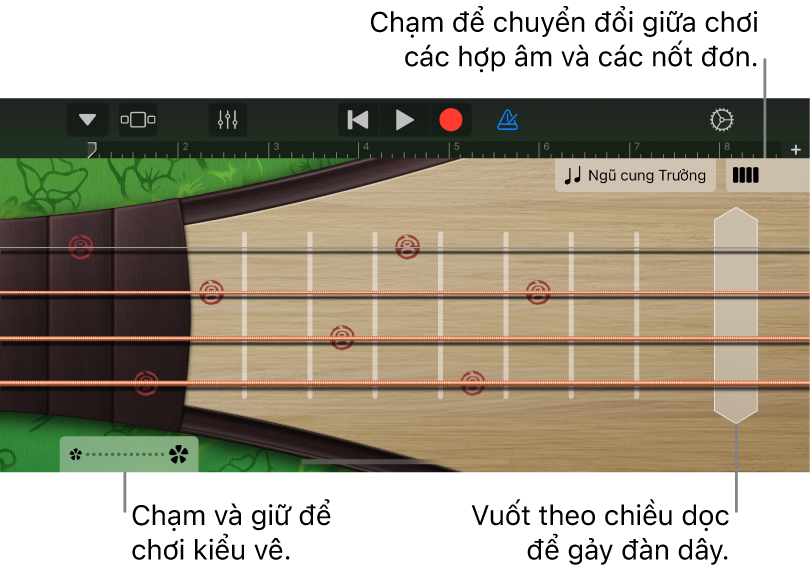This screenshot has height=577, width=811.
Task: Open the Ngũ cung Trưởng scale menu
Action: coord(635,176)
